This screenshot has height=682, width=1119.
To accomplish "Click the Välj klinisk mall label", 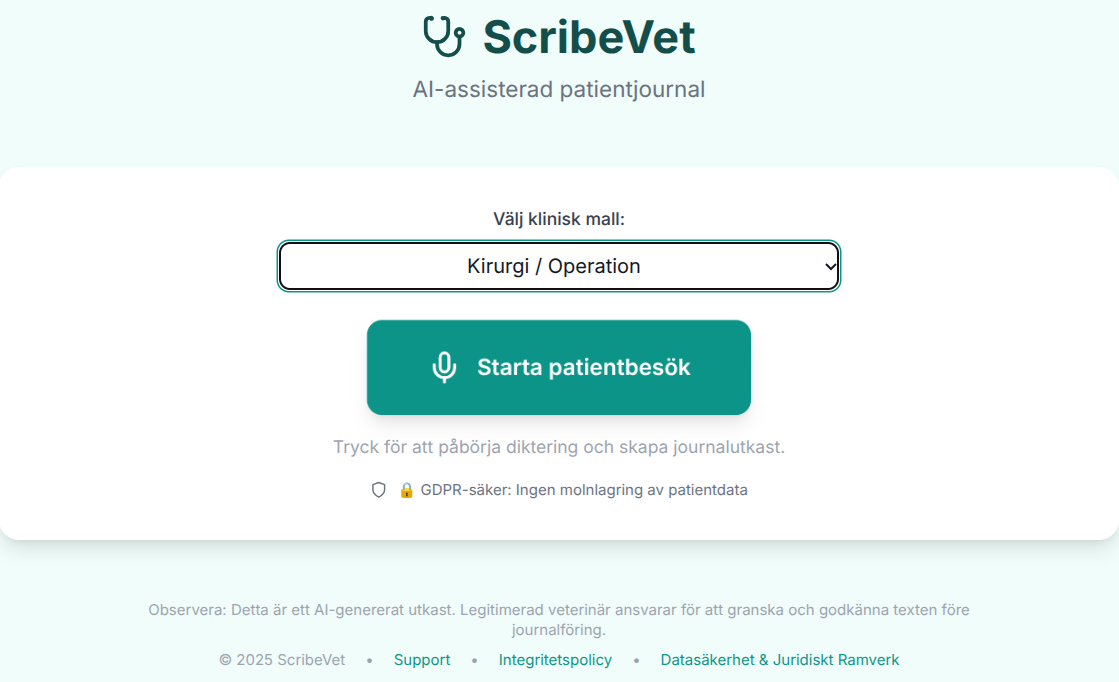I will click(559, 218).
